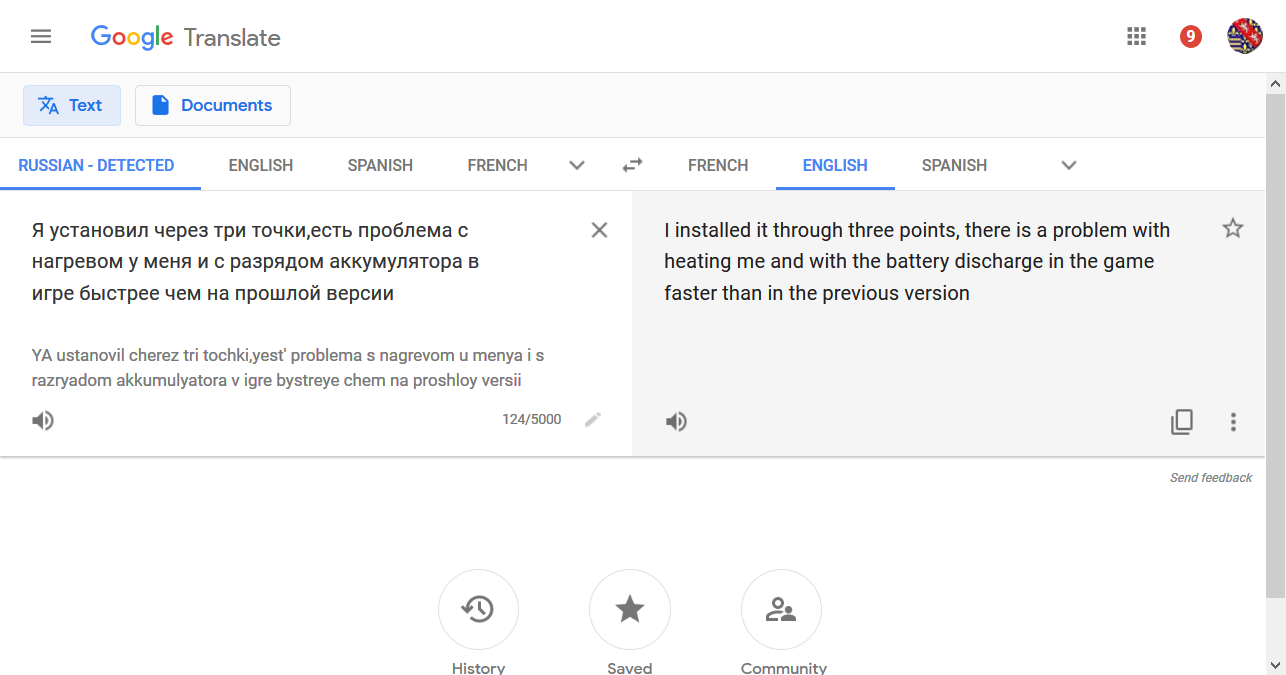Open the red notifications badge
This screenshot has height=675, width=1286.
coord(1190,37)
